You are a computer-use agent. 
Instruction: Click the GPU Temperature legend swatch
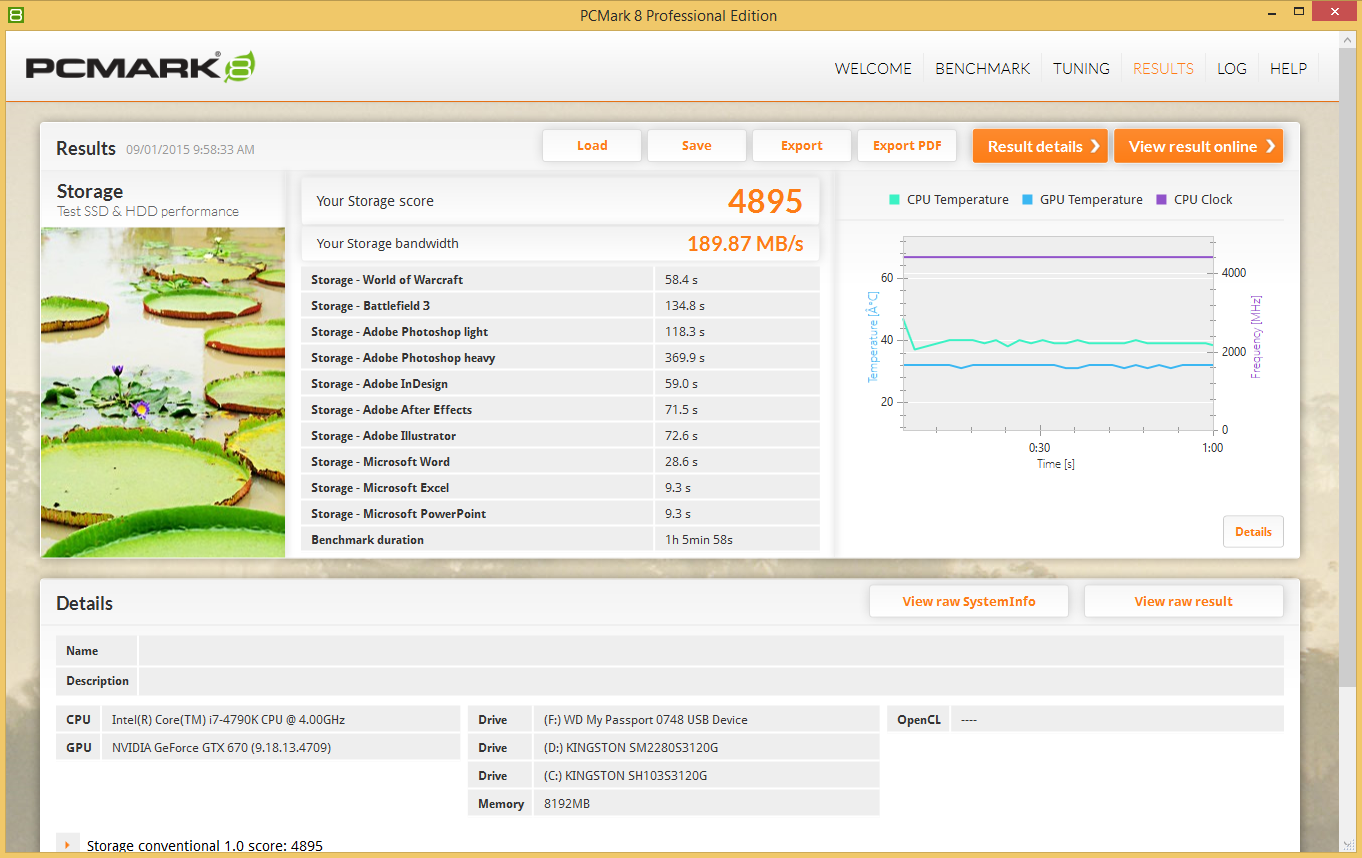1027,200
